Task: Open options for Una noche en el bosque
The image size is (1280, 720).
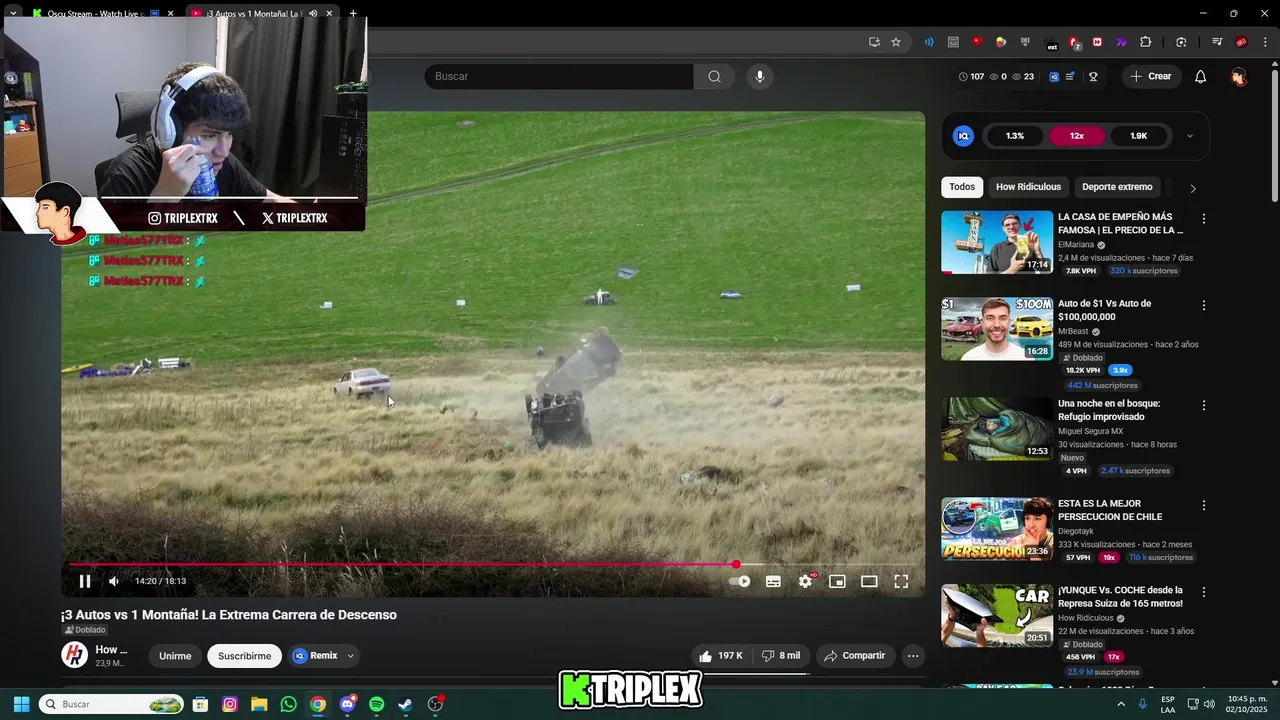Action: tap(1203, 405)
